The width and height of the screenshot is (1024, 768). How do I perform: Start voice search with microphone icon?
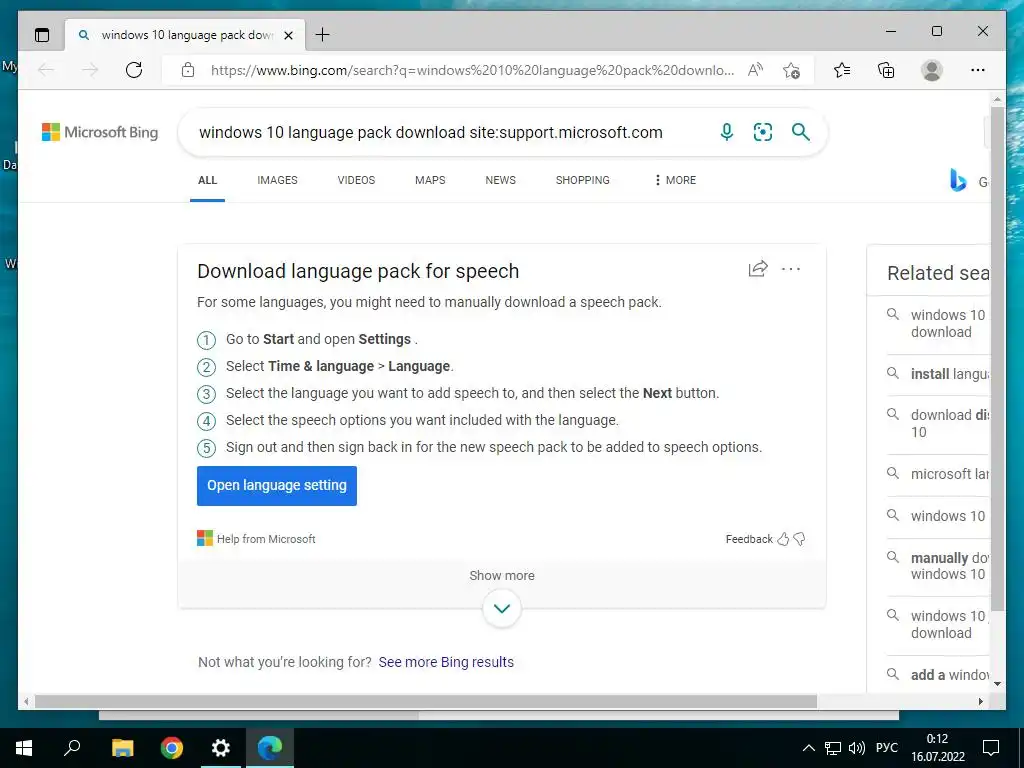pos(726,132)
